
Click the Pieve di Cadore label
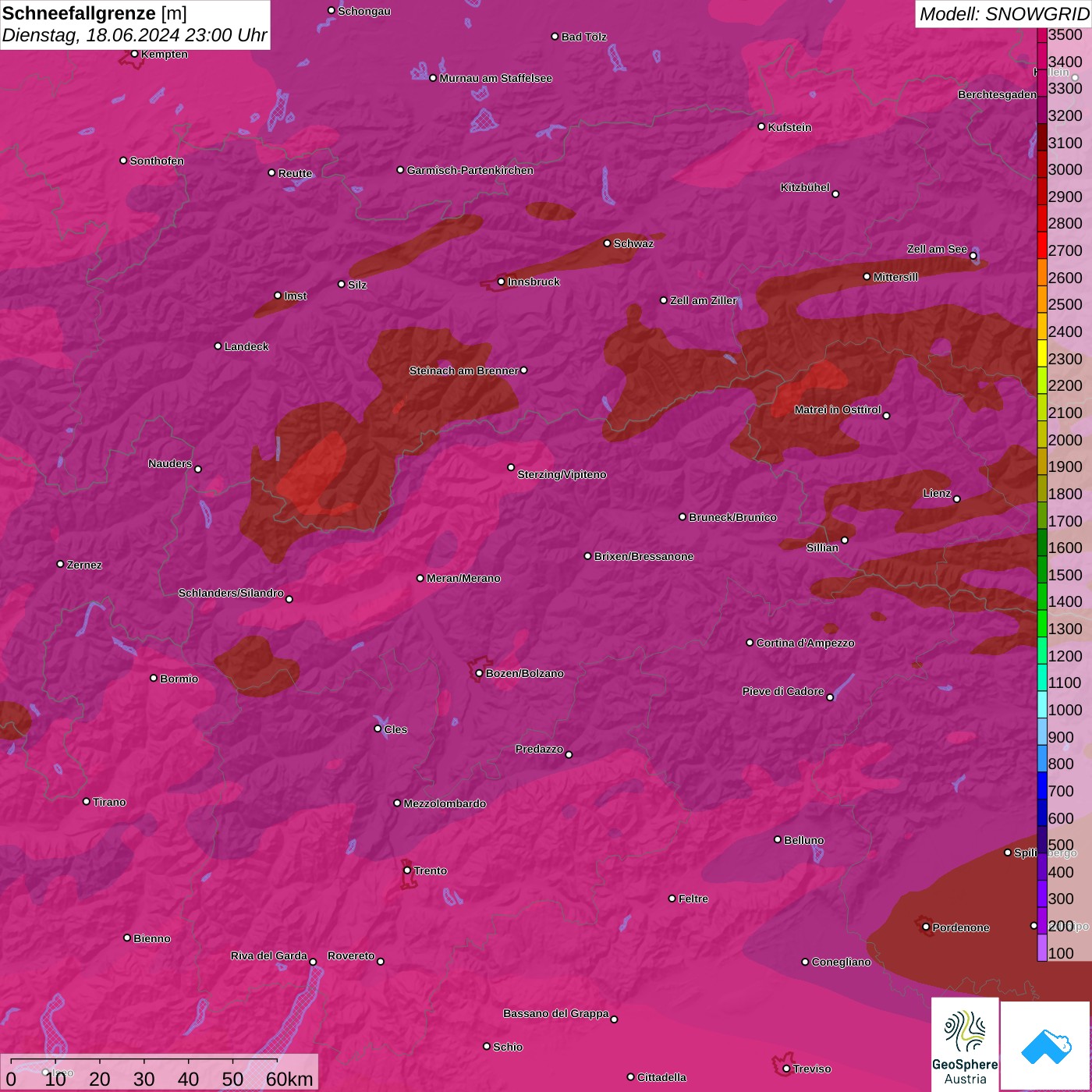tap(783, 691)
